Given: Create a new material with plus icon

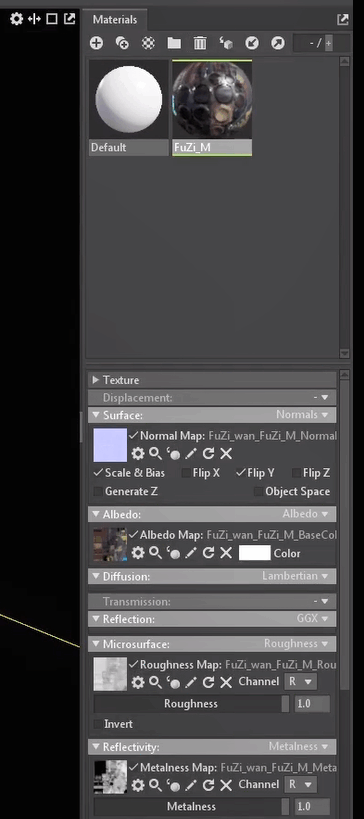Looking at the screenshot, I should click(96, 43).
